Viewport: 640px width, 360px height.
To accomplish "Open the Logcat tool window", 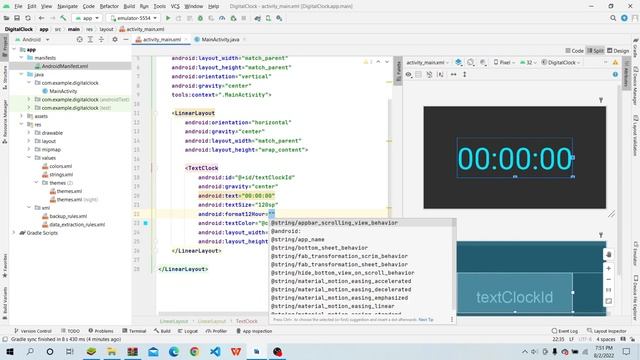I will click(x=187, y=331).
